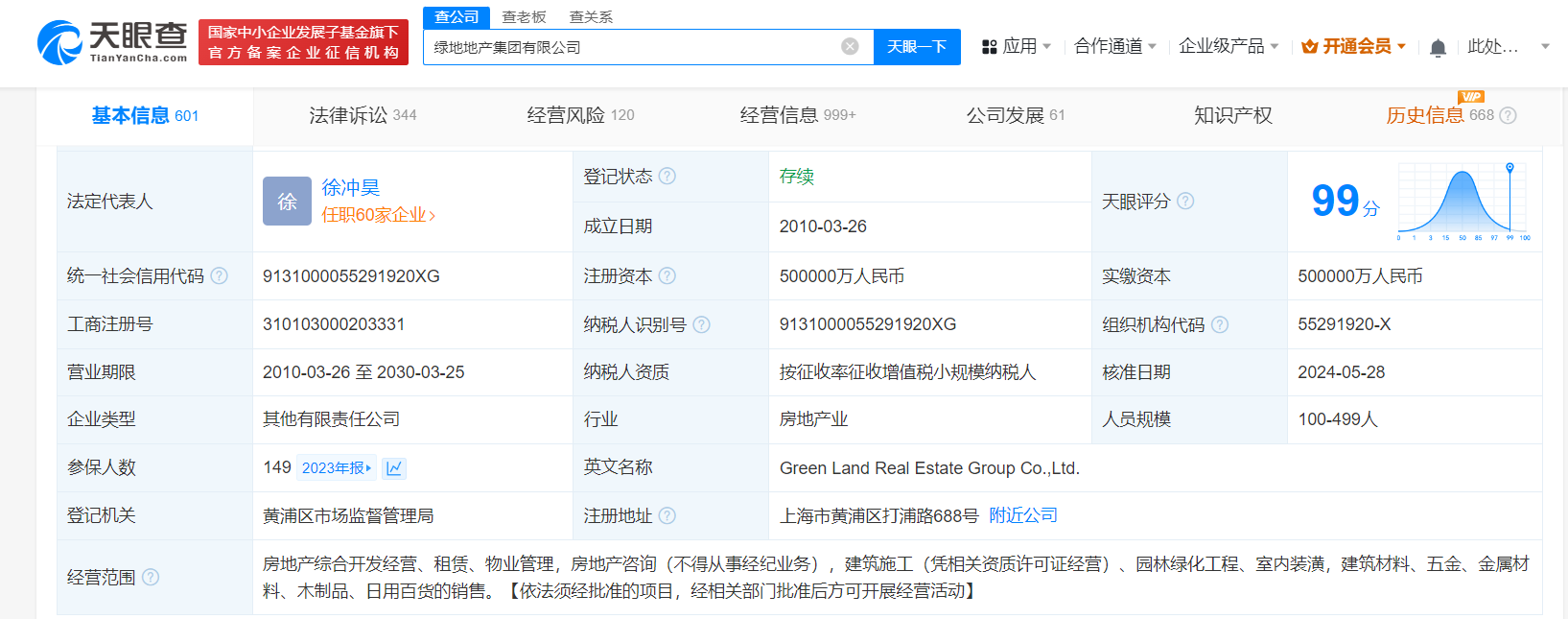Switch to the 法律诉讼 tab
The width and height of the screenshot is (1568, 619).
tap(363, 115)
